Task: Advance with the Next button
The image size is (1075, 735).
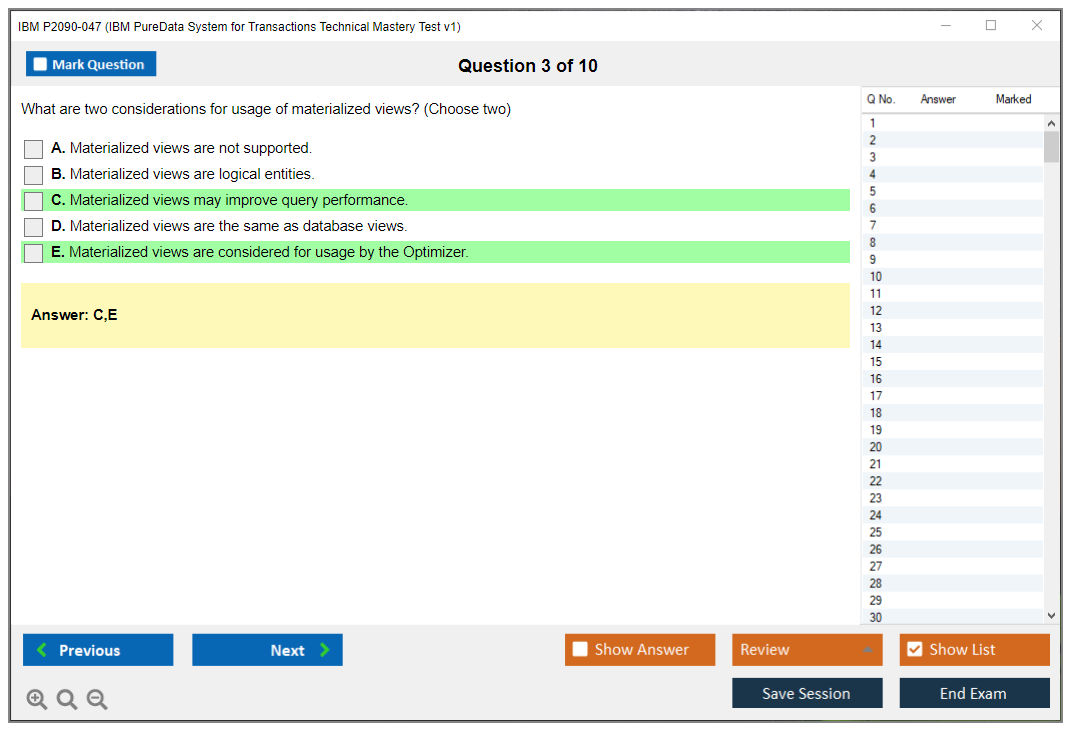Action: click(x=267, y=650)
